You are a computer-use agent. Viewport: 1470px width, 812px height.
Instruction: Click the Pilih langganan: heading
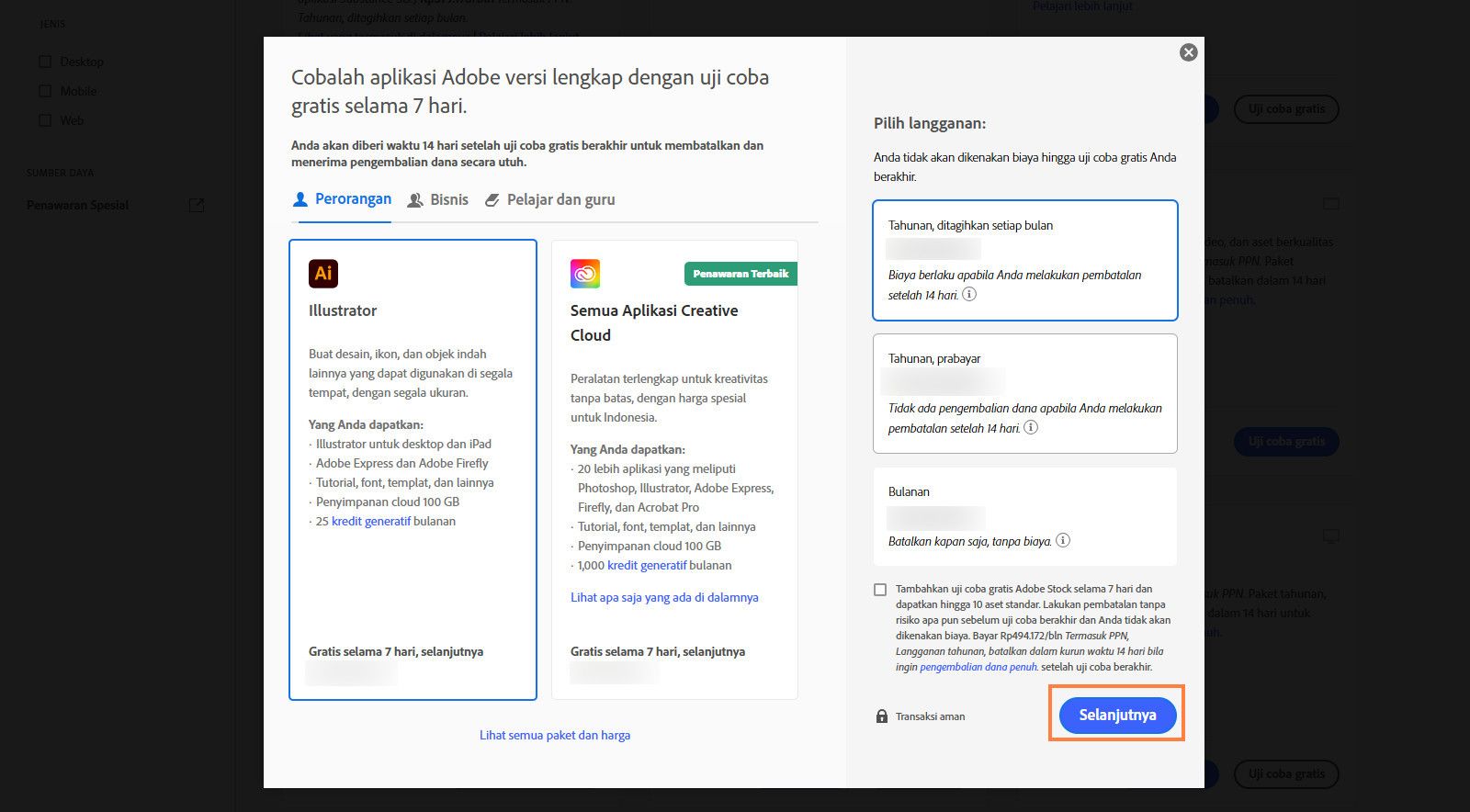point(930,123)
